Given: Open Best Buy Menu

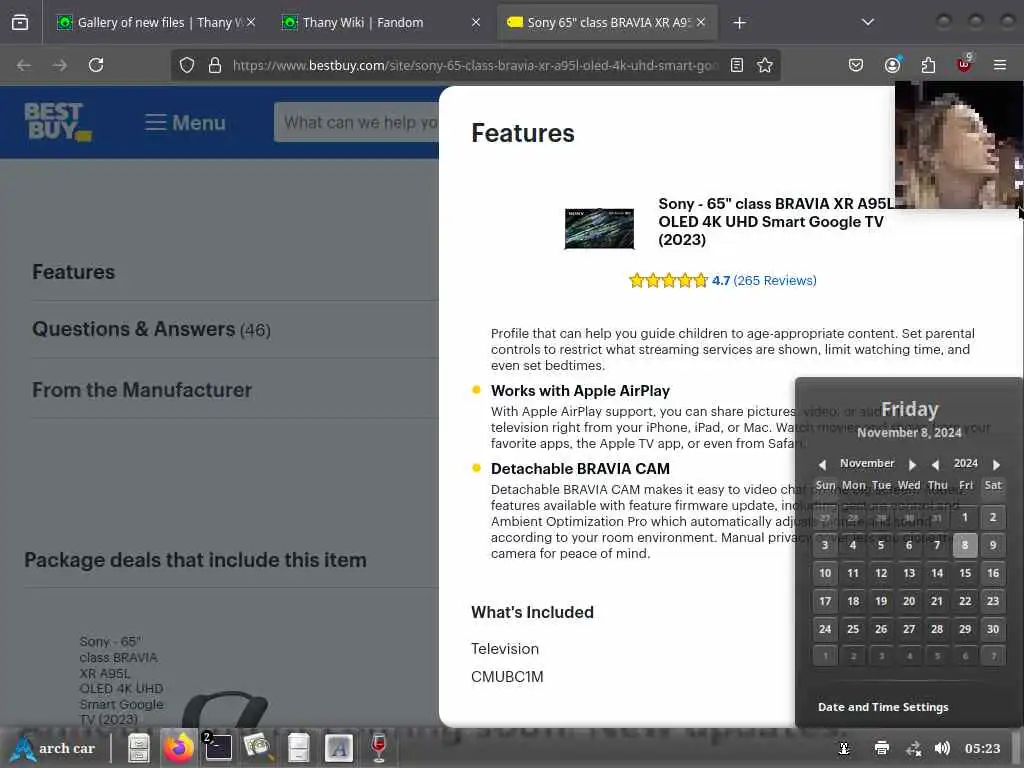Looking at the screenshot, I should click(185, 123).
